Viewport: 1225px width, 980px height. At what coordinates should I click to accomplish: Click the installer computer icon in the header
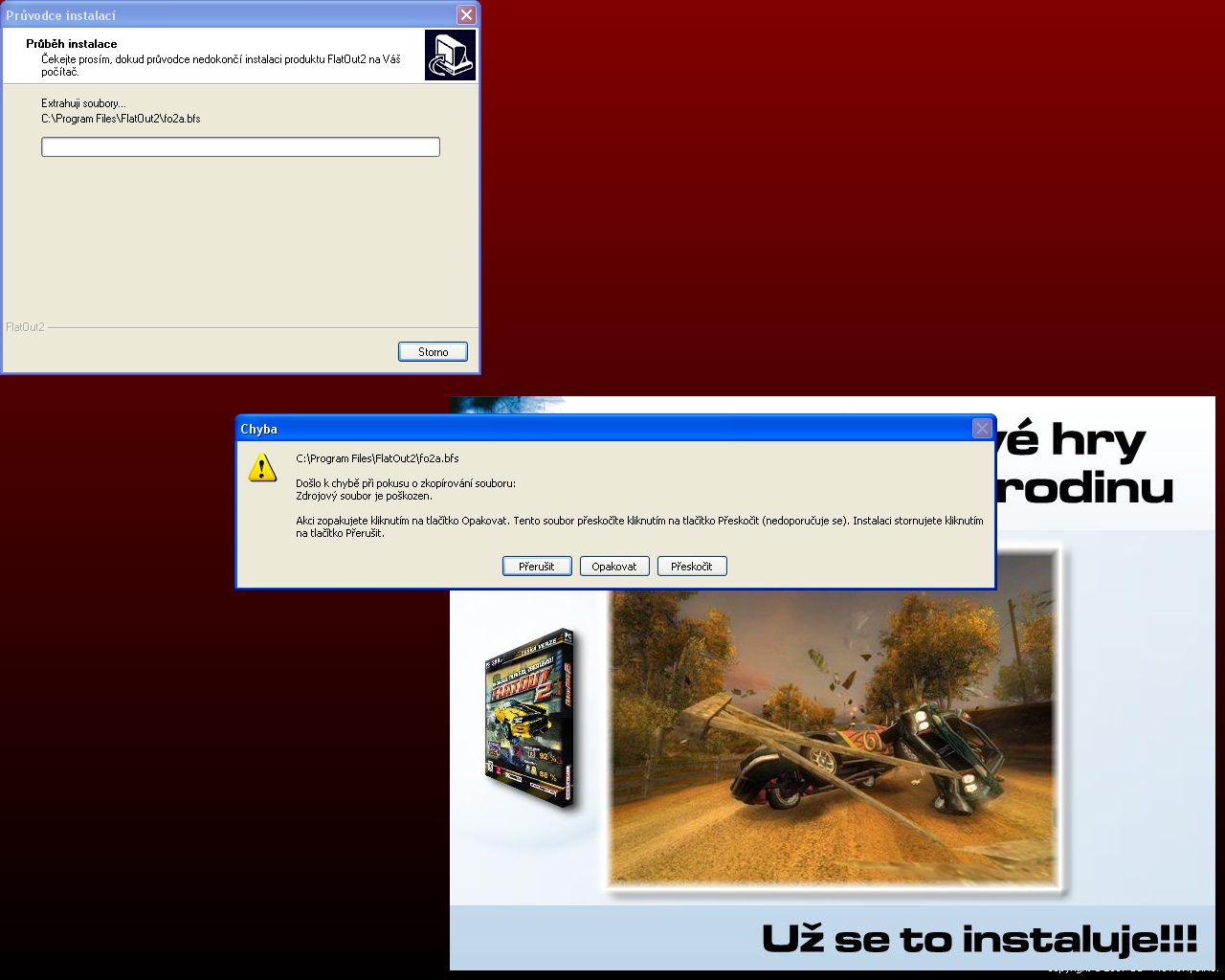(x=450, y=55)
